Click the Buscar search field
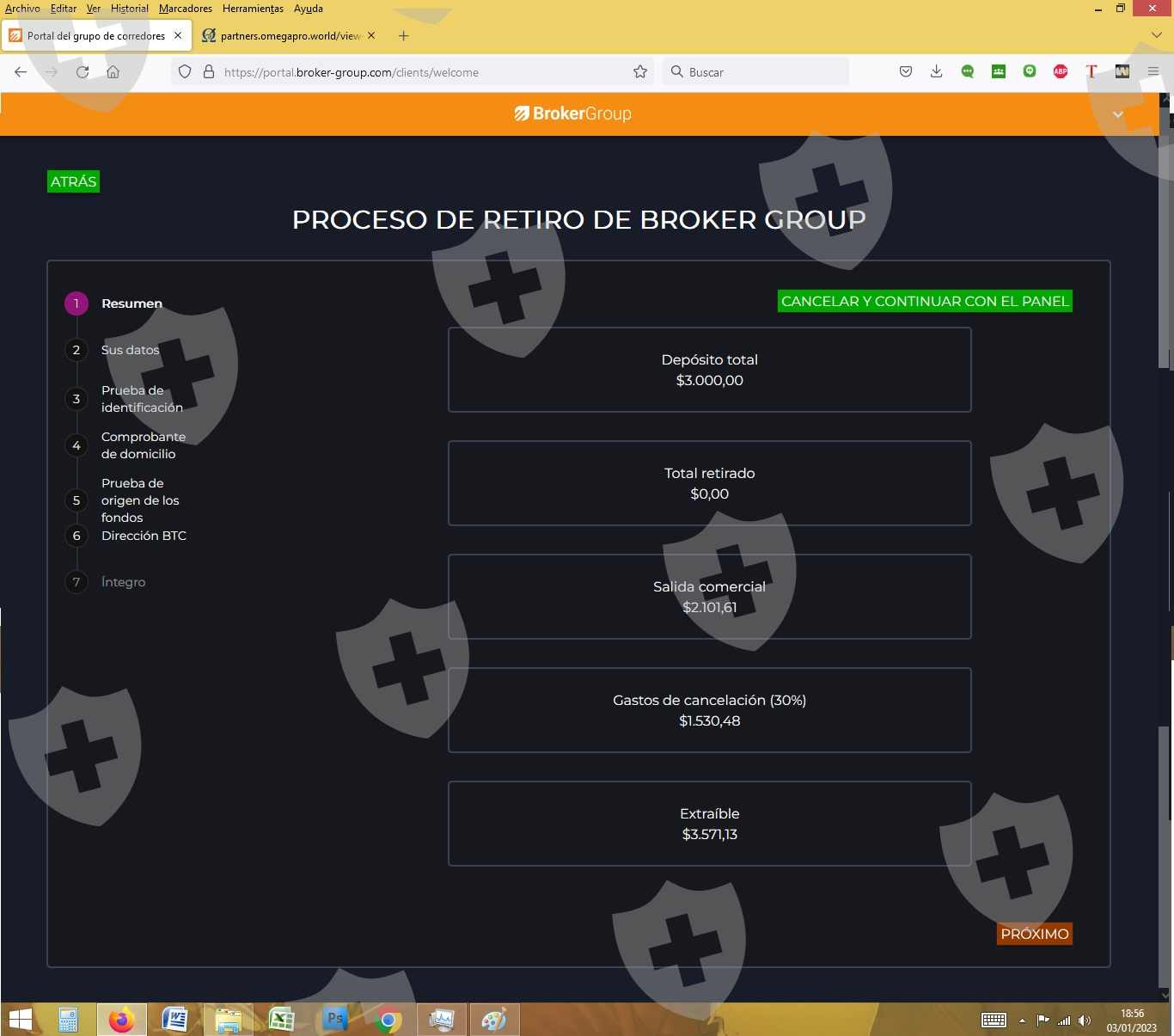Image resolution: width=1174 pixels, height=1036 pixels. 756,72
